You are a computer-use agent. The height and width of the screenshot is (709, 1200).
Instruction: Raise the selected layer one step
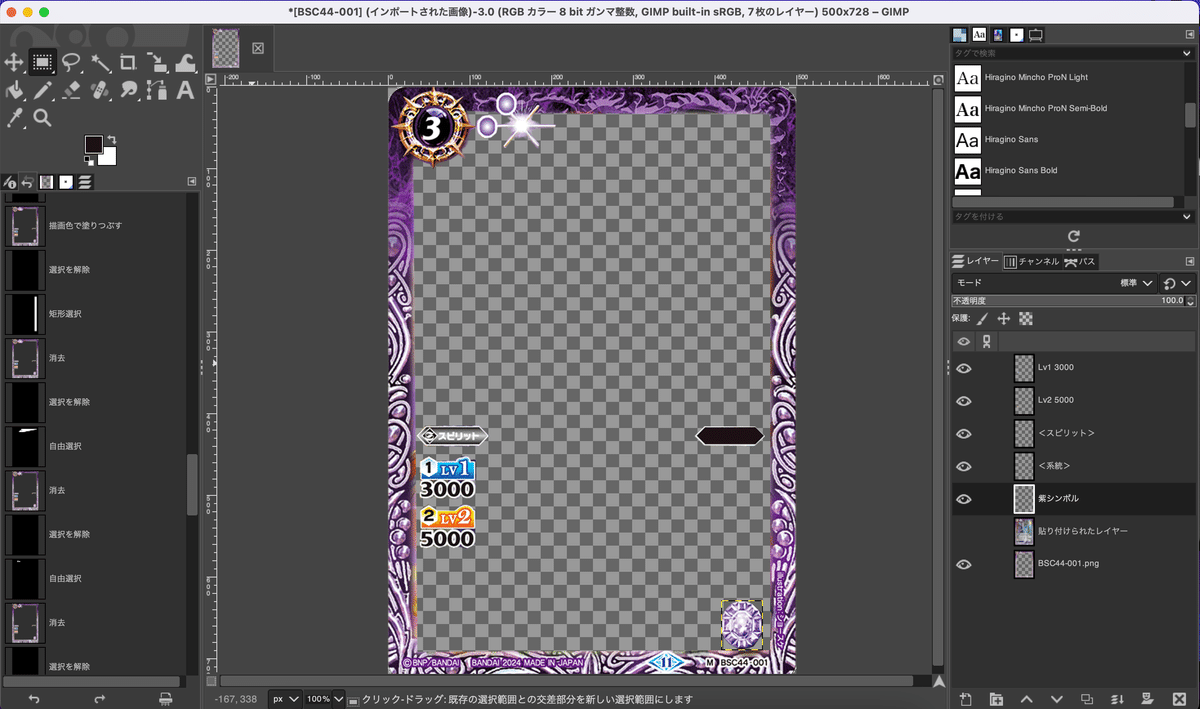(x=1026, y=698)
